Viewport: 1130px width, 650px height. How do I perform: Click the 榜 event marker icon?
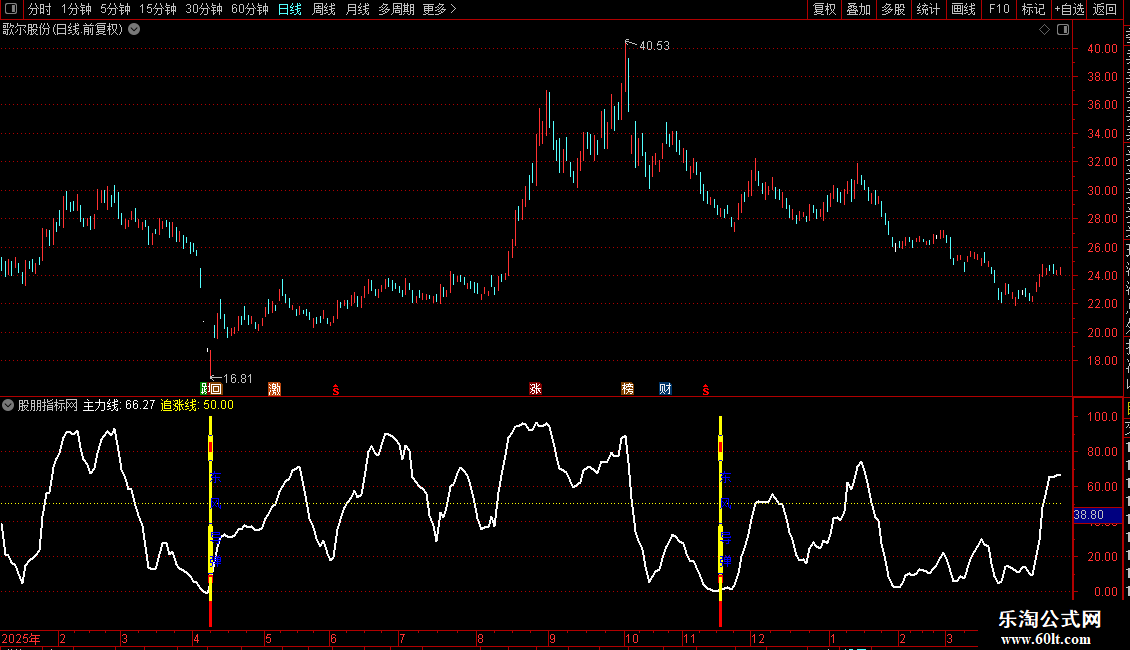click(x=628, y=389)
